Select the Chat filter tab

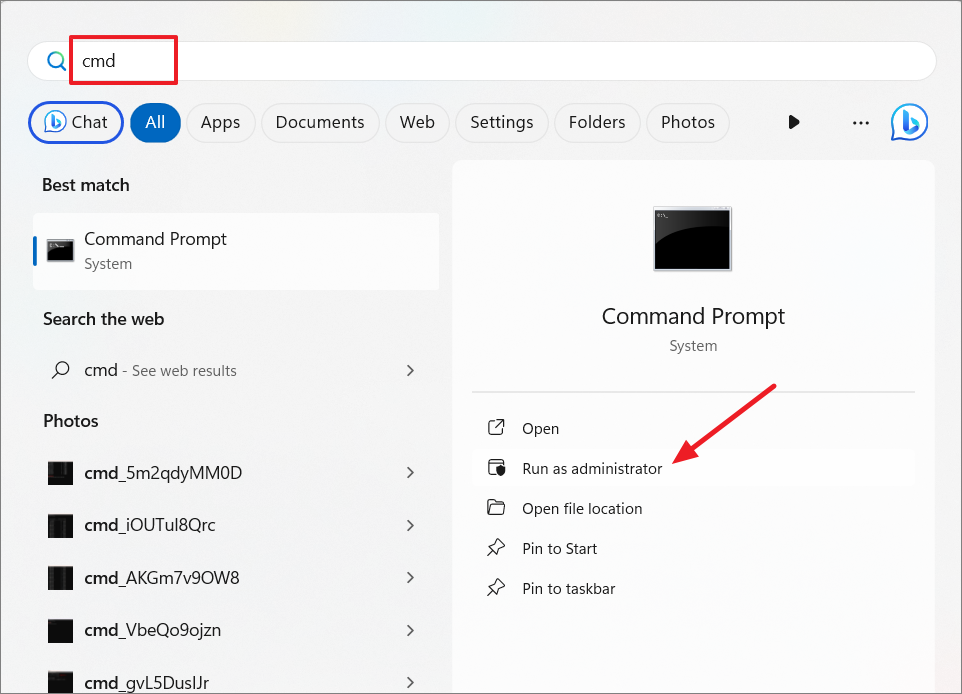click(x=76, y=122)
